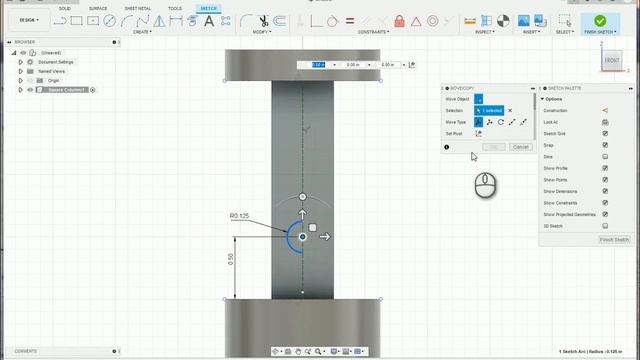Expand the Origin folder node

[20, 80]
